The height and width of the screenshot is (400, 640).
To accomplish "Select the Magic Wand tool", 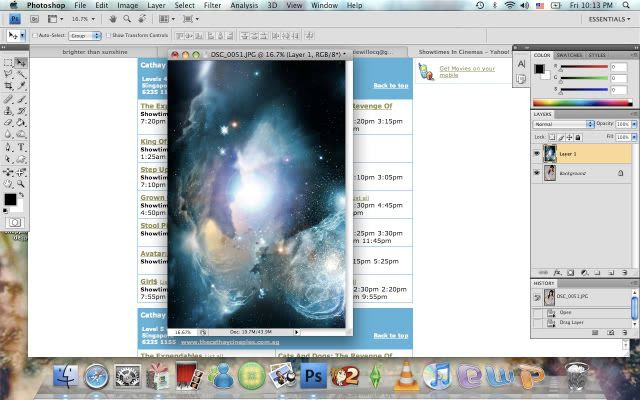I will point(20,74).
